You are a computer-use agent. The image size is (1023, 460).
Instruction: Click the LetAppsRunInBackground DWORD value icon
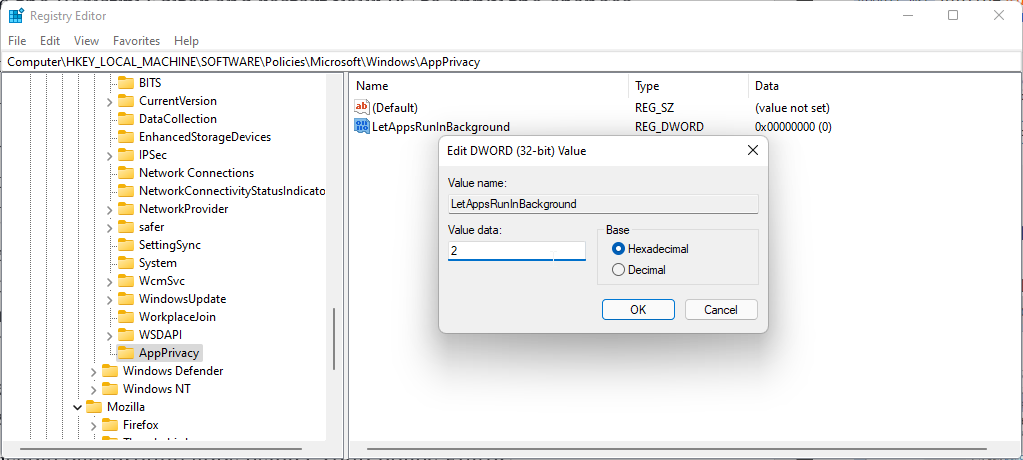pos(362,127)
